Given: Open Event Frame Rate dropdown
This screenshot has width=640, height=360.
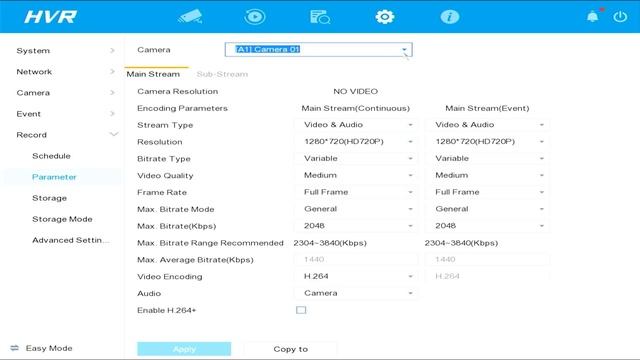Looking at the screenshot, I should pyautogui.click(x=487, y=192).
